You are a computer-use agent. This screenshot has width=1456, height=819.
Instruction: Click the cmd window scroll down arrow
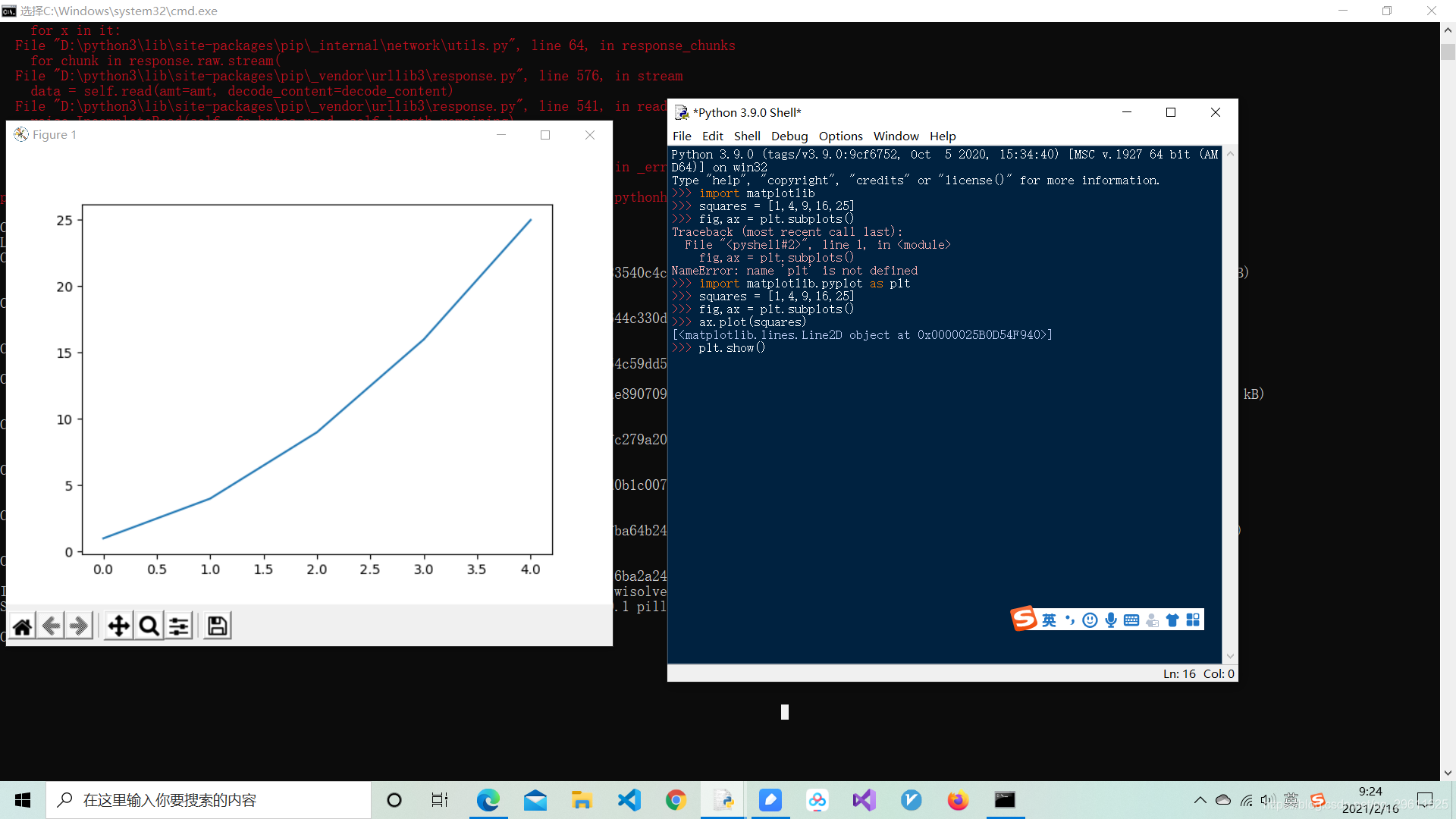click(1448, 773)
